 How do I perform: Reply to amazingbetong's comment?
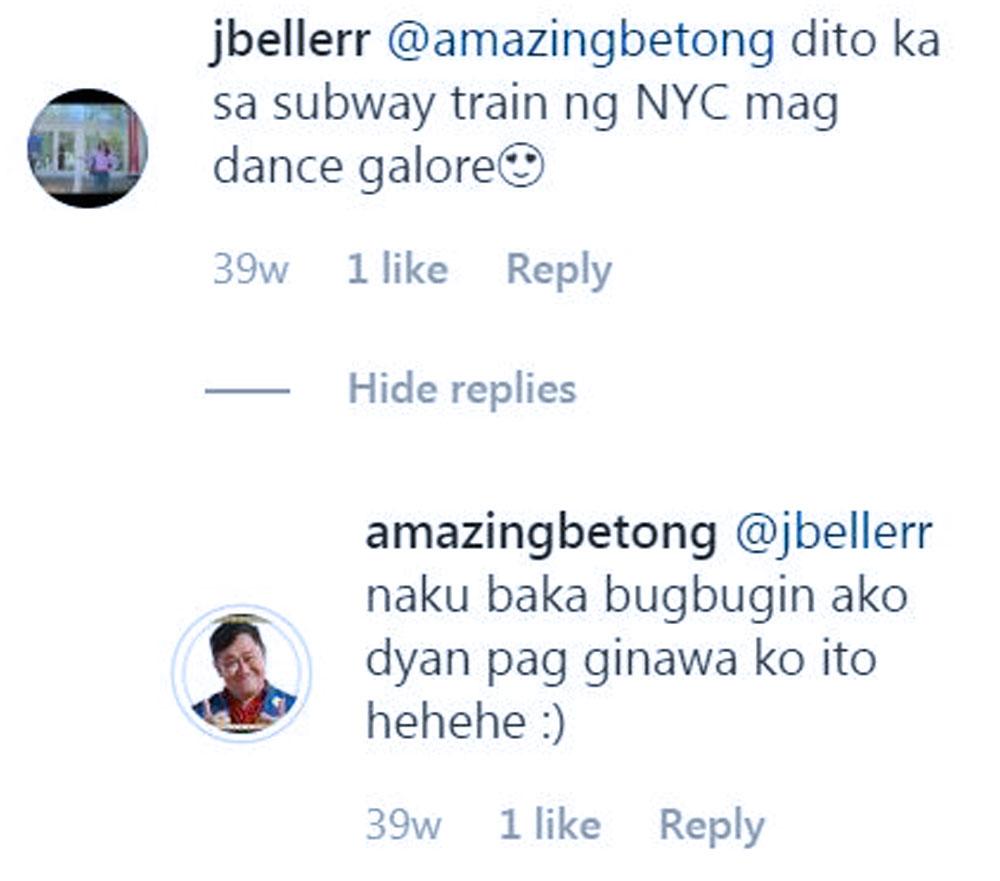(x=711, y=826)
